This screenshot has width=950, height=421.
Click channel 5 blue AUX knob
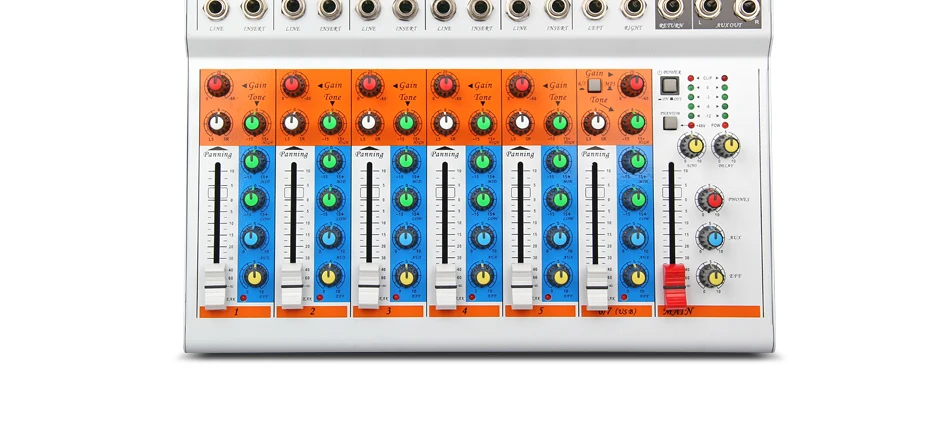(559, 238)
